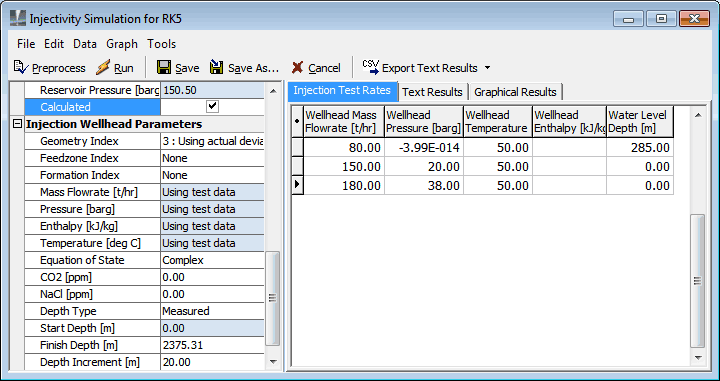Click water level cell 285.00
The image size is (720, 381).
(640, 147)
